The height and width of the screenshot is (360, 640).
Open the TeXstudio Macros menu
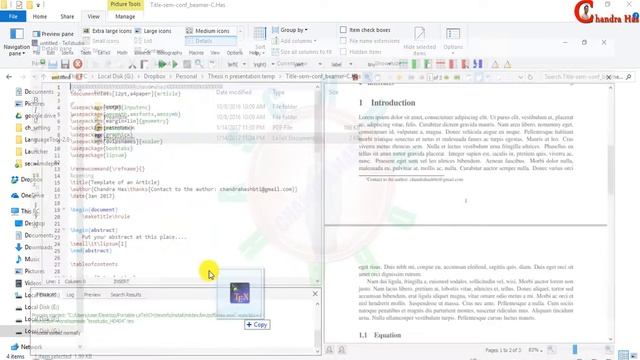pyautogui.click(x=196, y=53)
